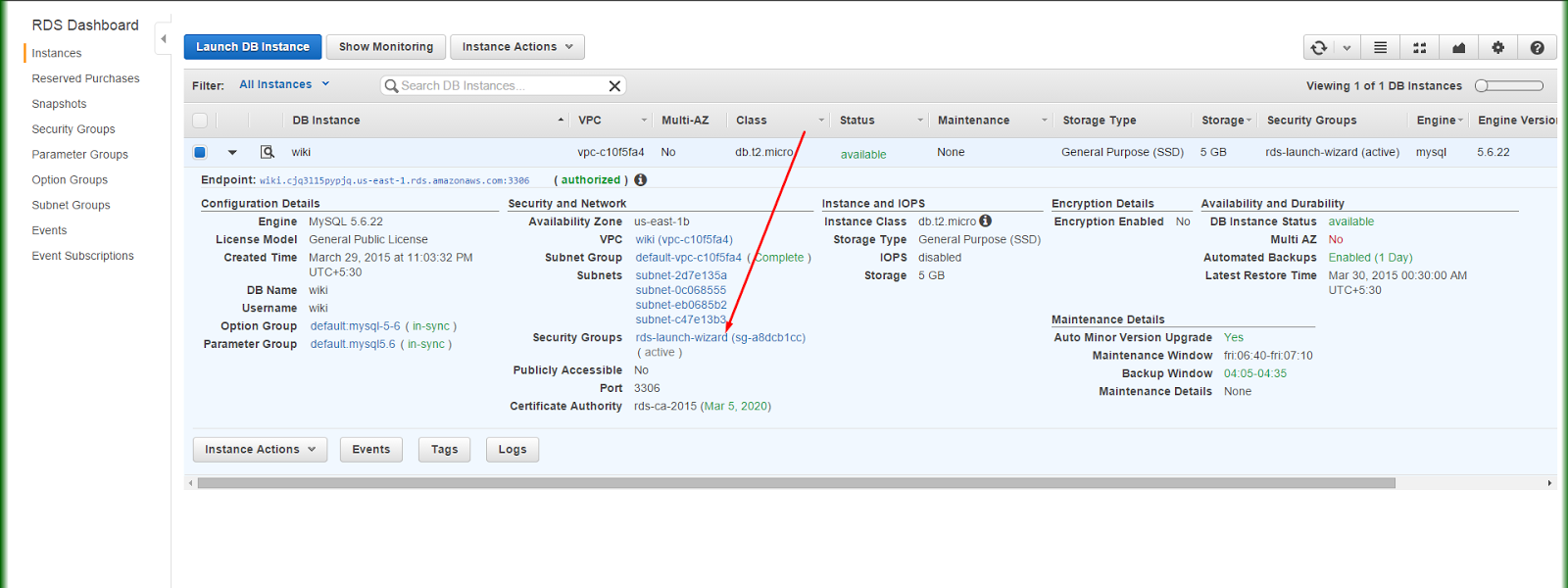
Task: Open the default-vpc-c10f5fa4 subnet group link
Action: (x=689, y=258)
